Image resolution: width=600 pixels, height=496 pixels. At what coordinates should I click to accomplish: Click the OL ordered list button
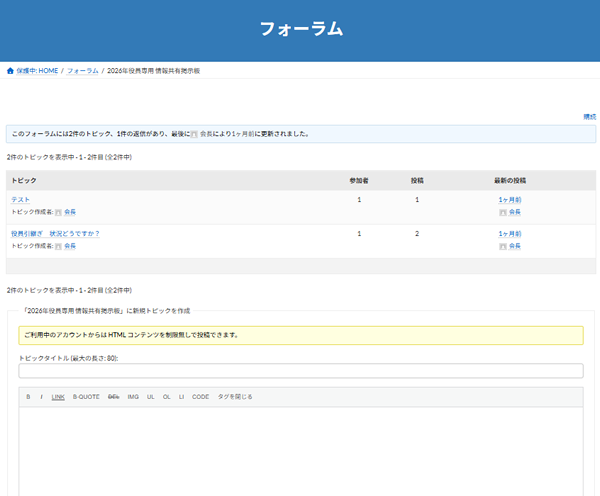166,397
